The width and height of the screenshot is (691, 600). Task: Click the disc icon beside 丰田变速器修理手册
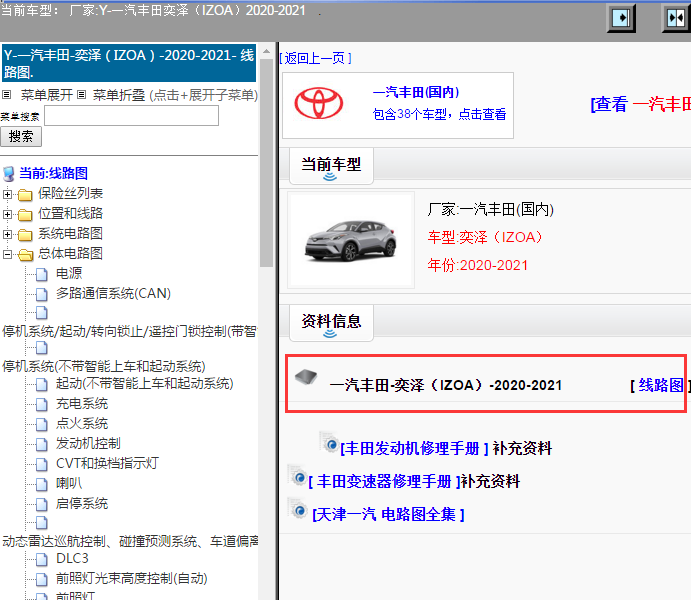pos(297,475)
